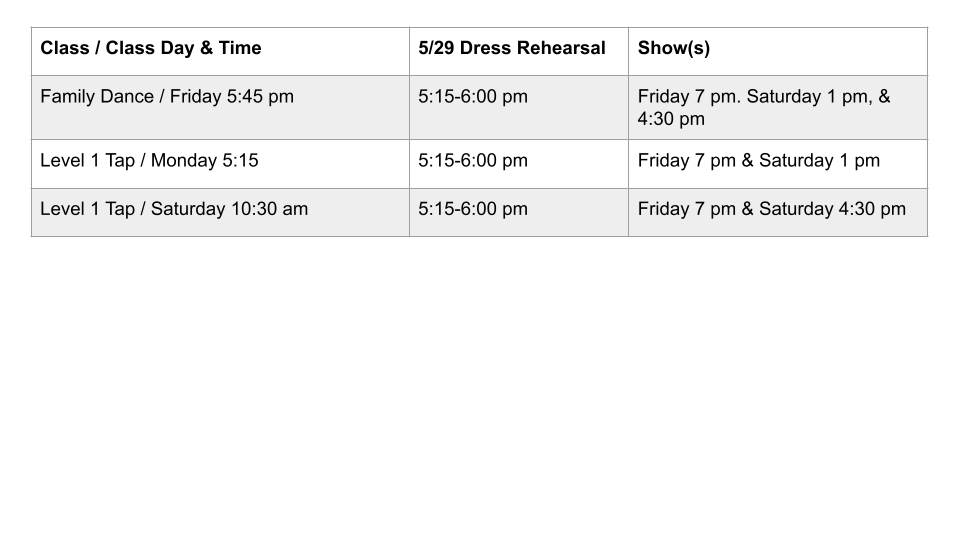Click 'Saturday 1 pm' in Monday Tap row

pos(819,160)
